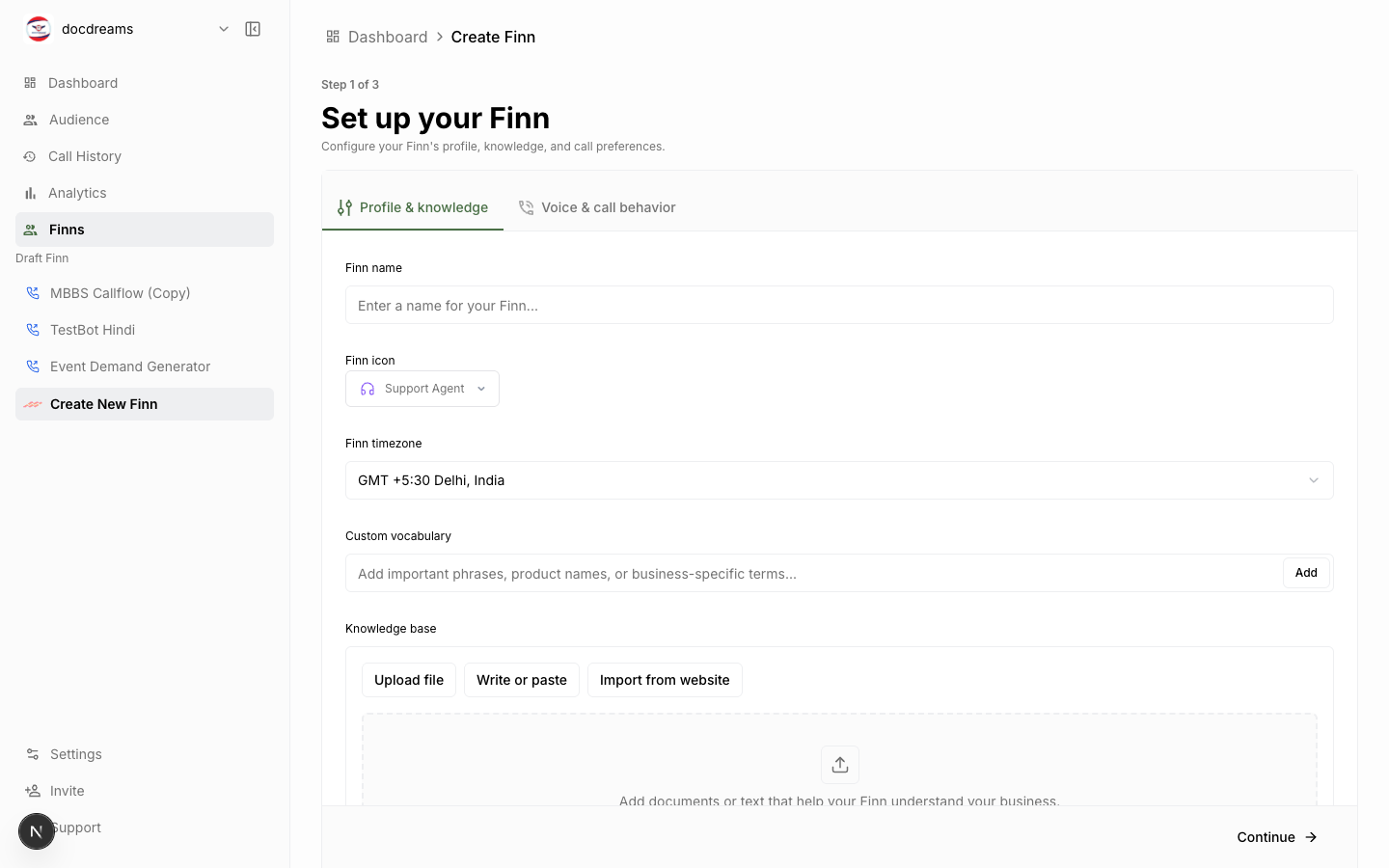Image resolution: width=1389 pixels, height=868 pixels.
Task: Select Create New Finn in the sidebar
Action: click(x=145, y=404)
